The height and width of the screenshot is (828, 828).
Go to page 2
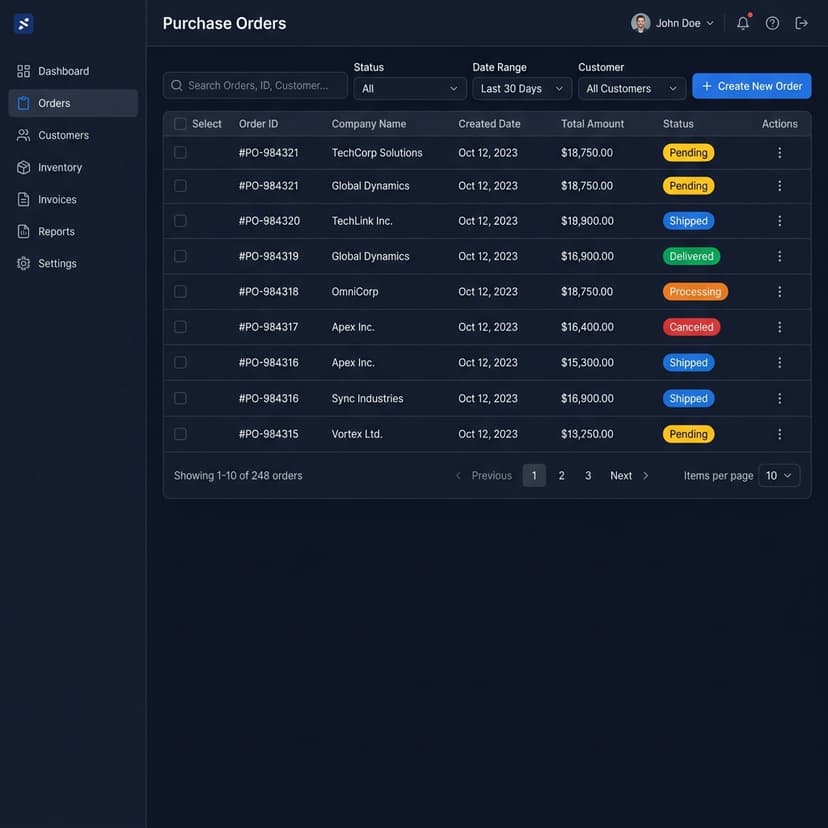coord(561,476)
